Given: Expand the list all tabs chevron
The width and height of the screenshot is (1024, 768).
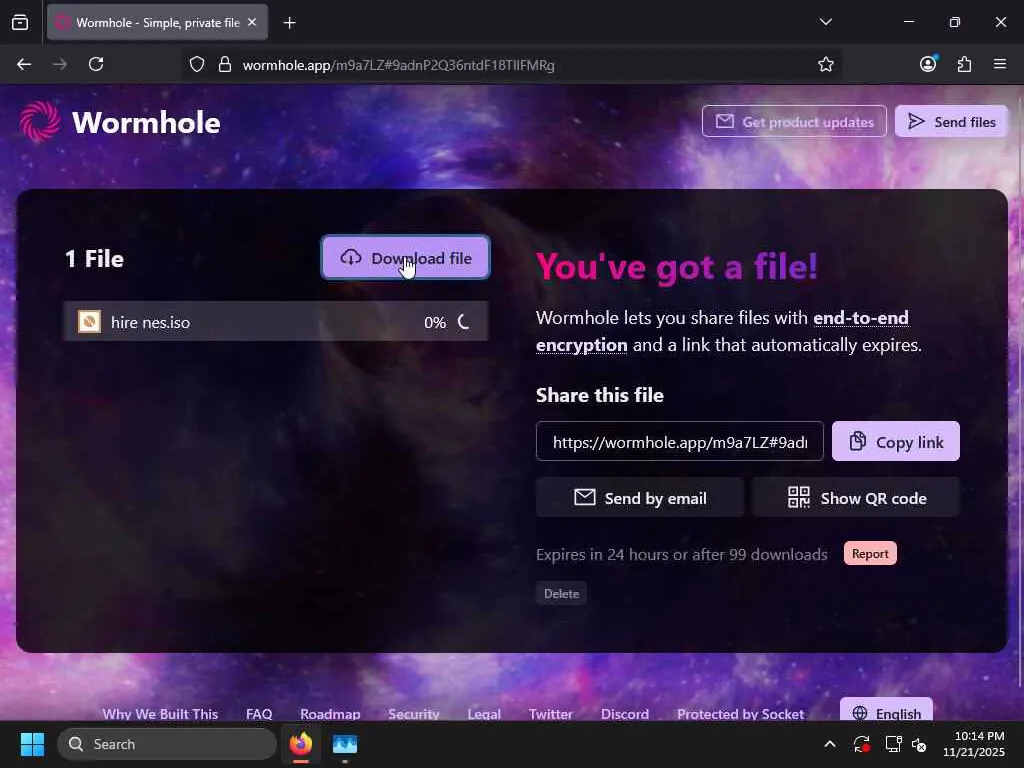Looking at the screenshot, I should point(825,22).
